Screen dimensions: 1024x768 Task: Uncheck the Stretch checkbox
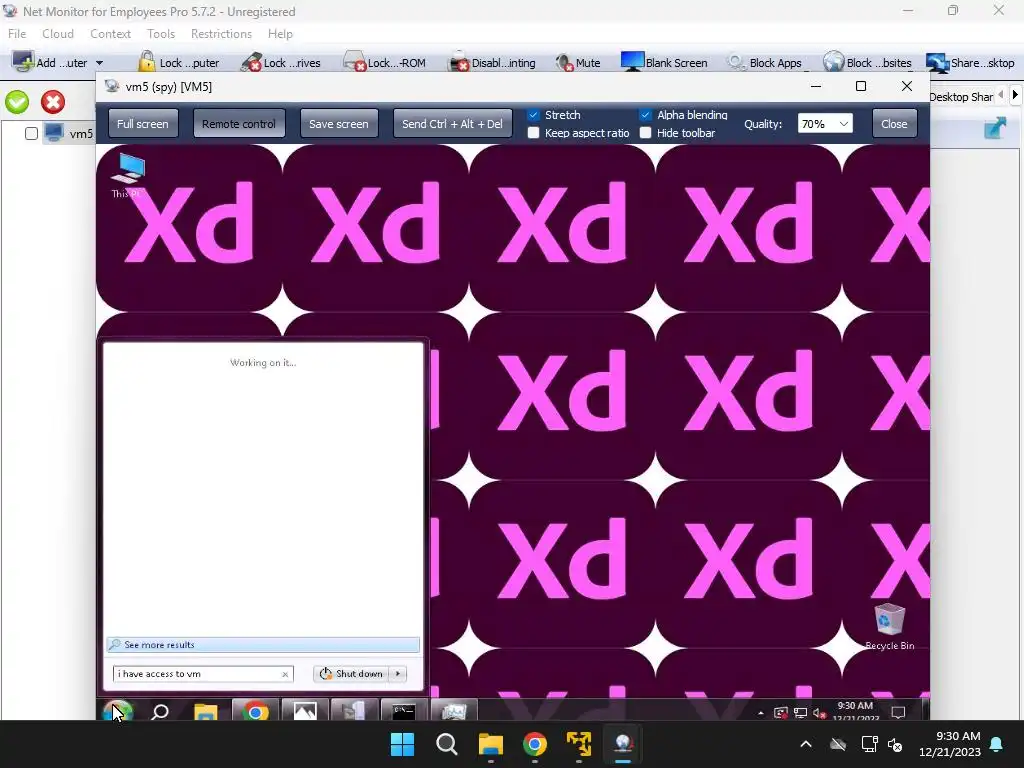[x=534, y=115]
